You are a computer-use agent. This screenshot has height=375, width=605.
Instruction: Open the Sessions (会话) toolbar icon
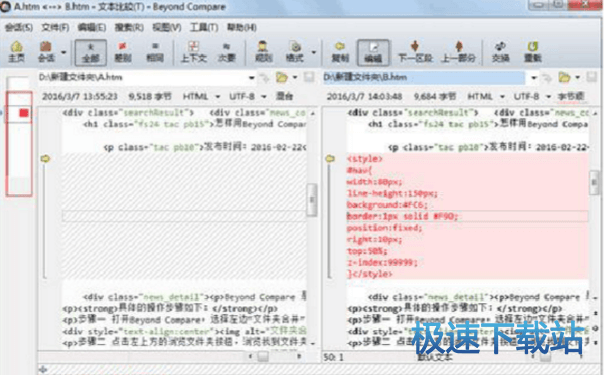[x=46, y=52]
